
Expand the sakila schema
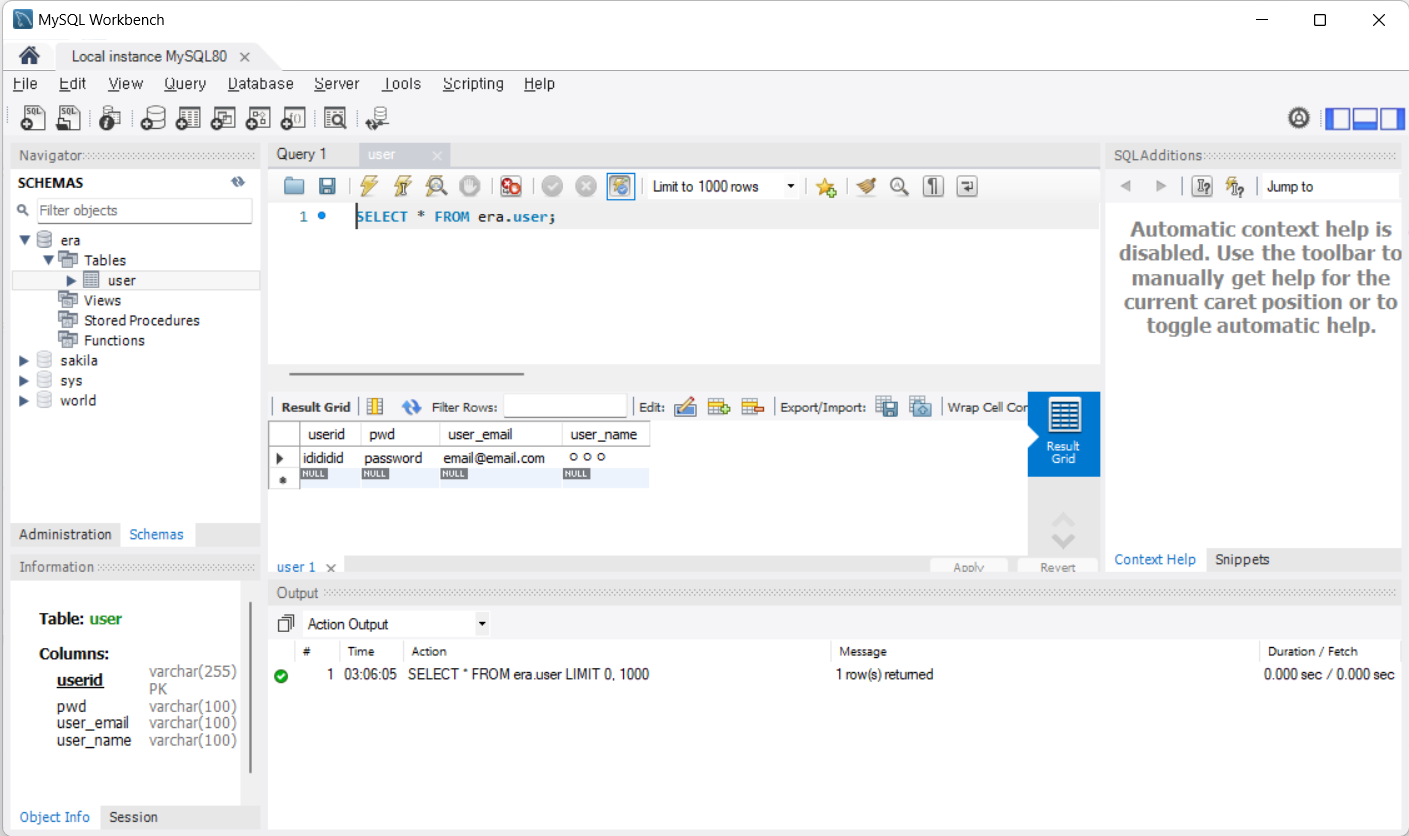point(25,360)
